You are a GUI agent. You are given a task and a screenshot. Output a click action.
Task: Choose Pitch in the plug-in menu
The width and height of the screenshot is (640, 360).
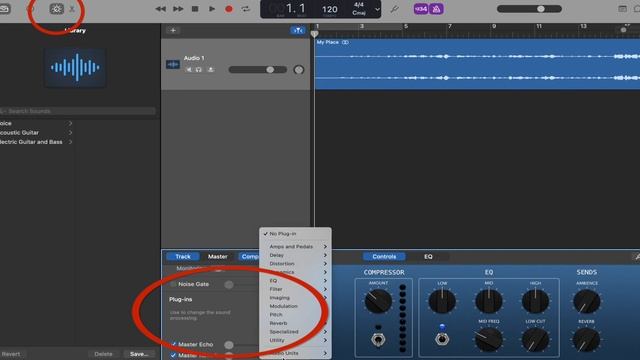click(295, 315)
